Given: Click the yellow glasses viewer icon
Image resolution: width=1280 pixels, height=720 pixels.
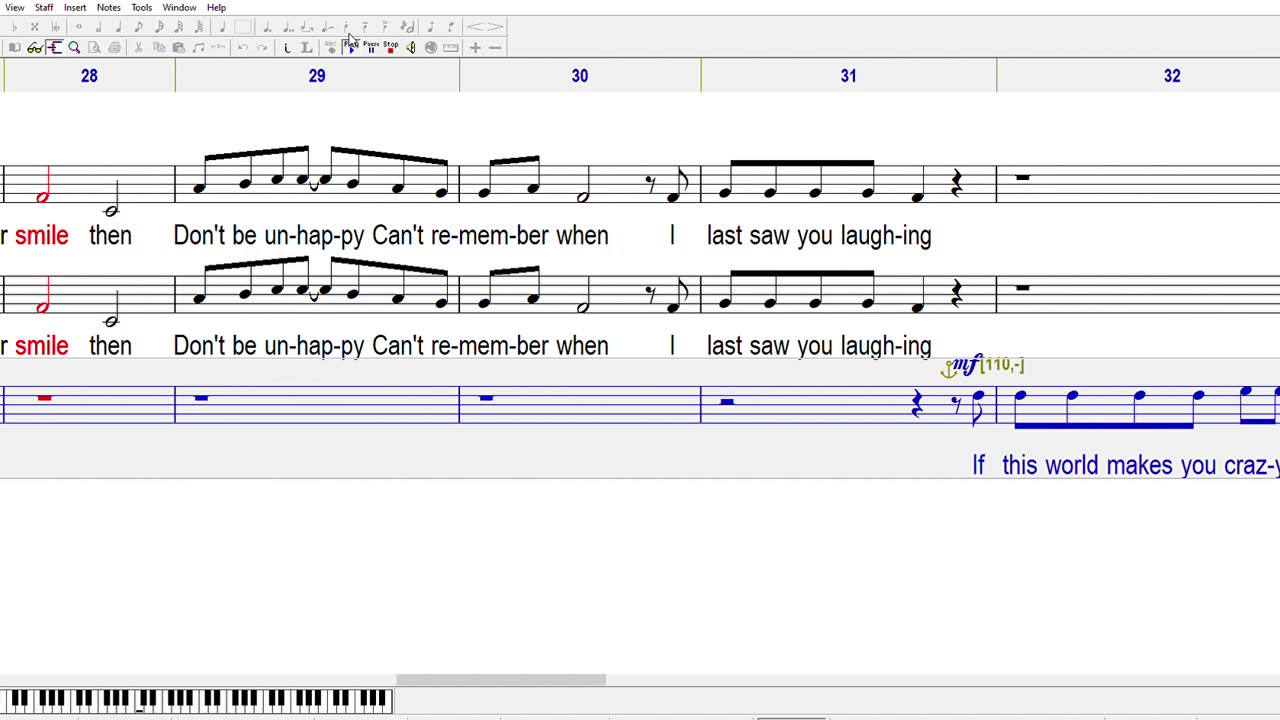Looking at the screenshot, I should coord(35,47).
